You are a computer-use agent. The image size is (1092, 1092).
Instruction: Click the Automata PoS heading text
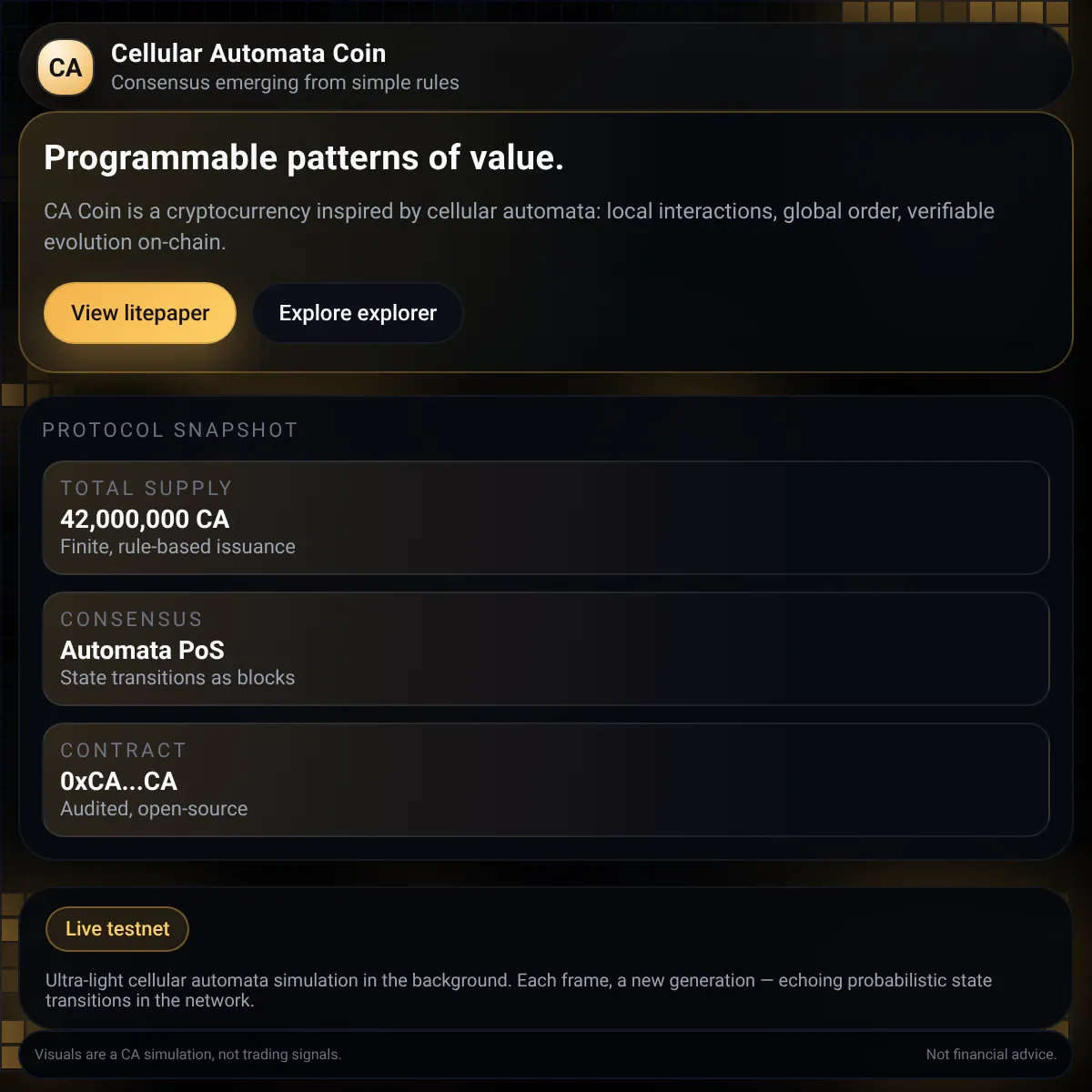[x=142, y=651]
